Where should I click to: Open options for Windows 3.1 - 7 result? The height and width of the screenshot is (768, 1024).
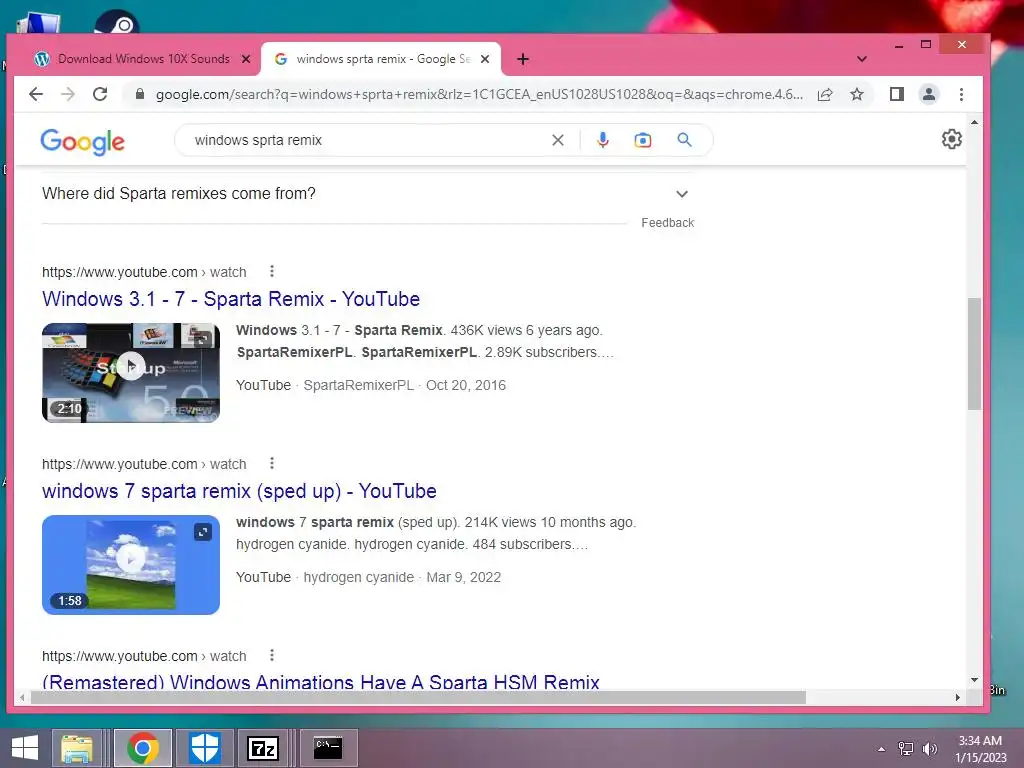pos(272,271)
